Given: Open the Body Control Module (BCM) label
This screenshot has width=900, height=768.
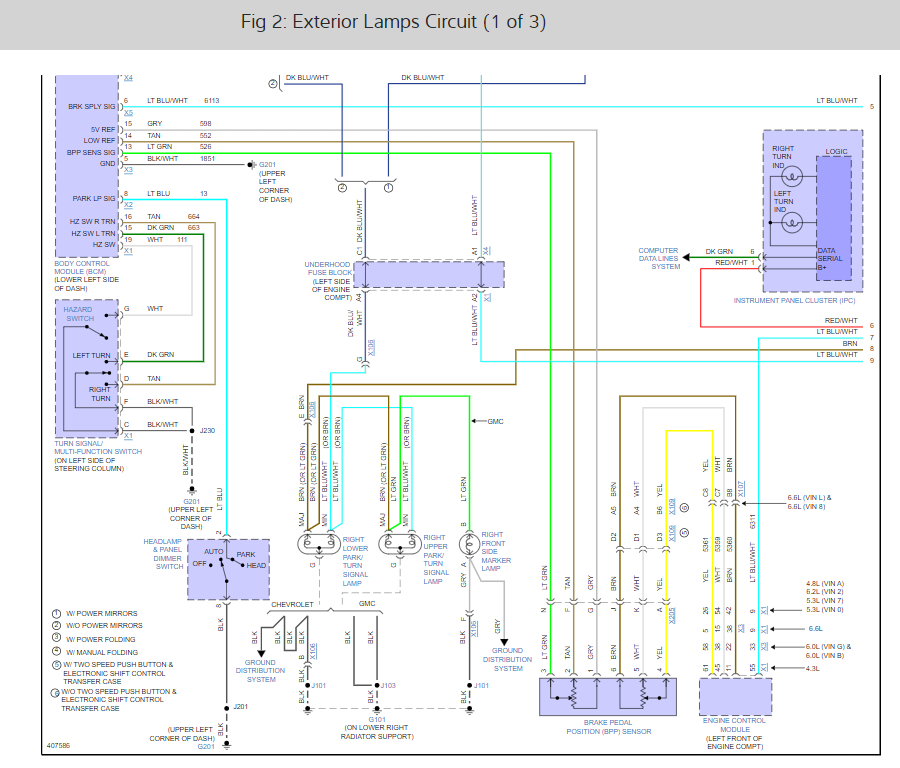Looking at the screenshot, I should (82, 267).
